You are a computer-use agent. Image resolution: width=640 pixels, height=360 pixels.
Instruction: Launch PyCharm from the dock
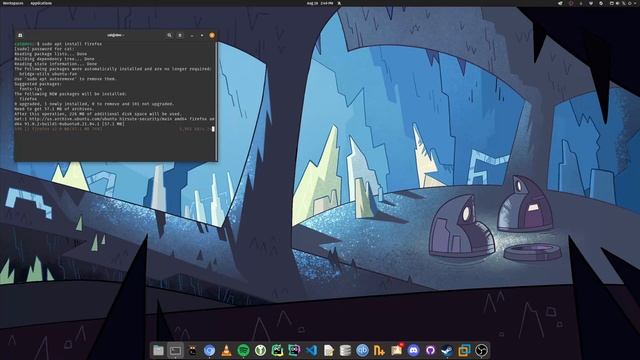pos(278,350)
